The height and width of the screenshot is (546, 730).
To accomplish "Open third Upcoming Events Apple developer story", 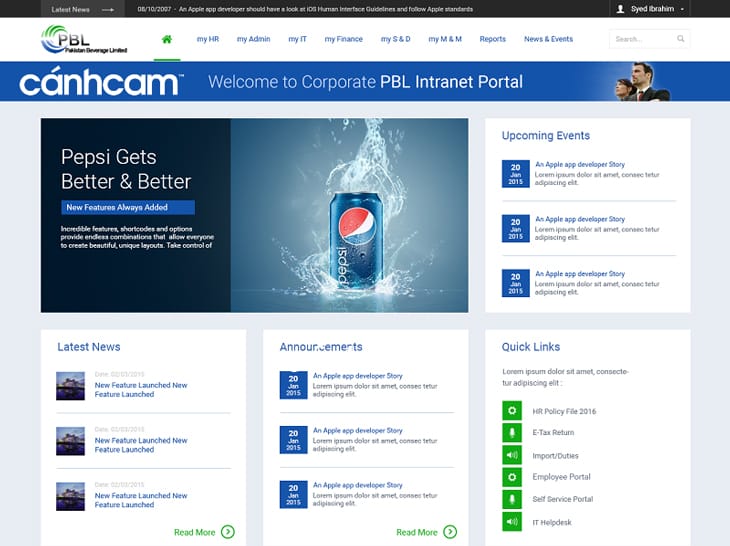I will 580,274.
